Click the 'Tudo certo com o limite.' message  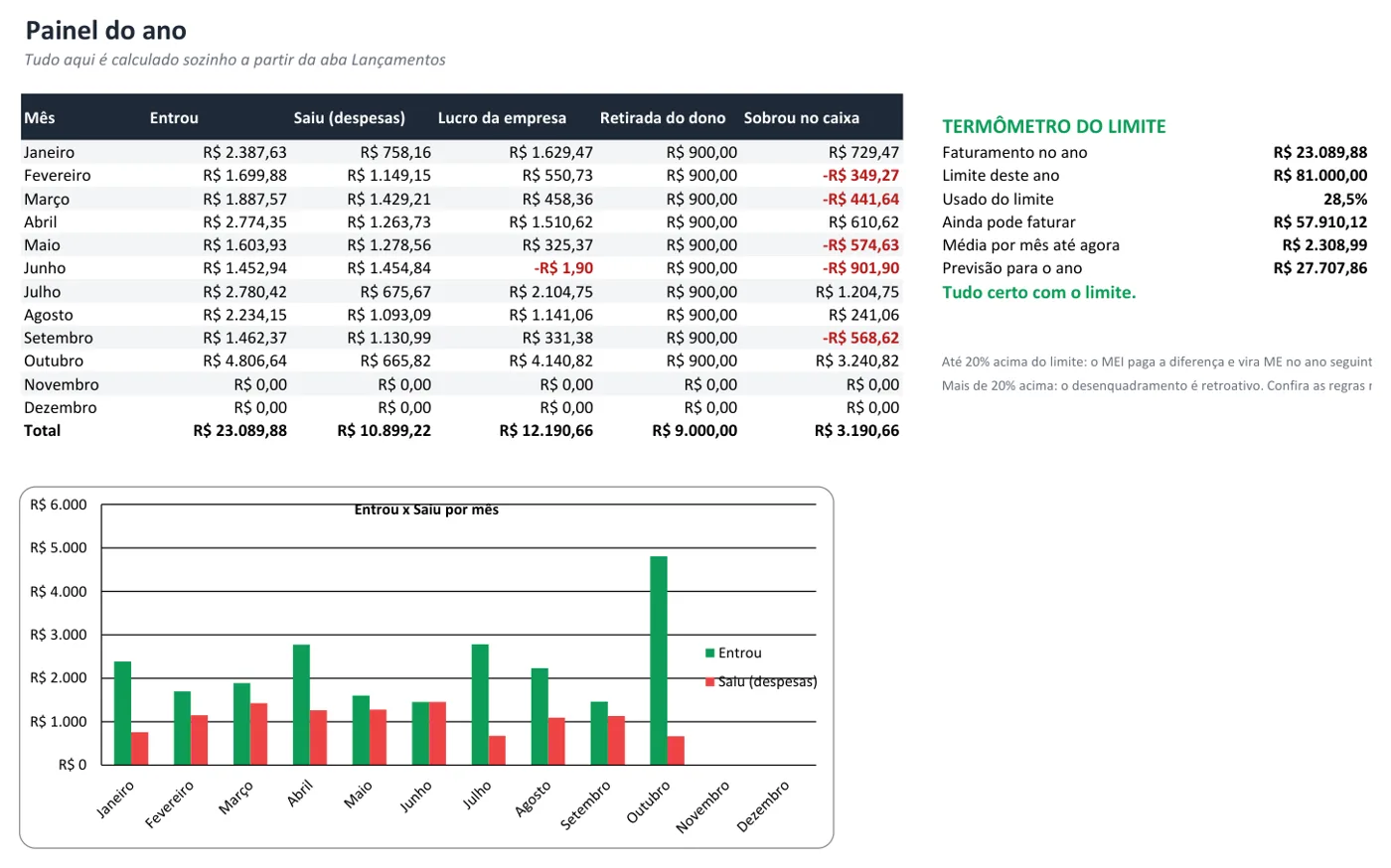coord(1039,293)
